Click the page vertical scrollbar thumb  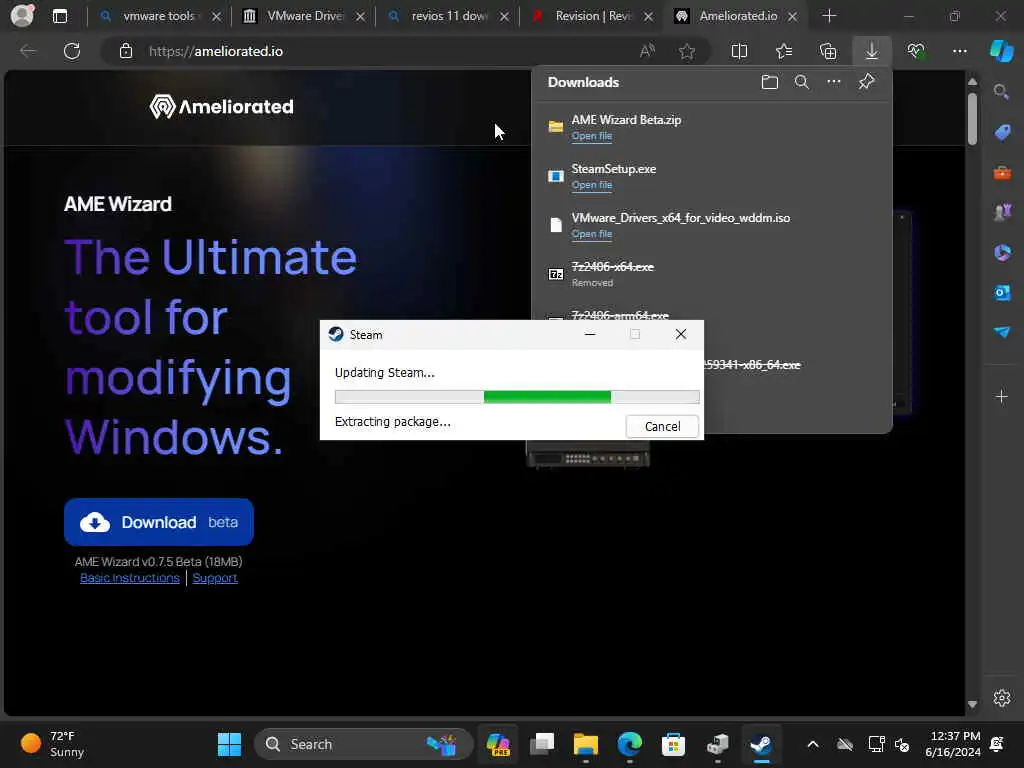[x=972, y=119]
